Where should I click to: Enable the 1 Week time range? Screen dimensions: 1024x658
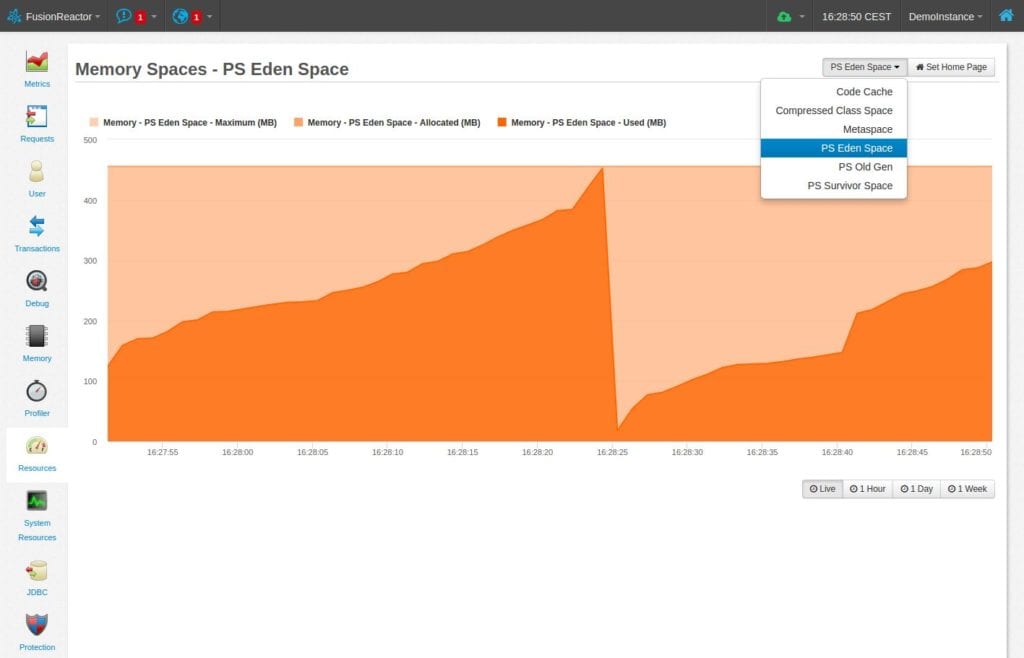pyautogui.click(x=967, y=488)
